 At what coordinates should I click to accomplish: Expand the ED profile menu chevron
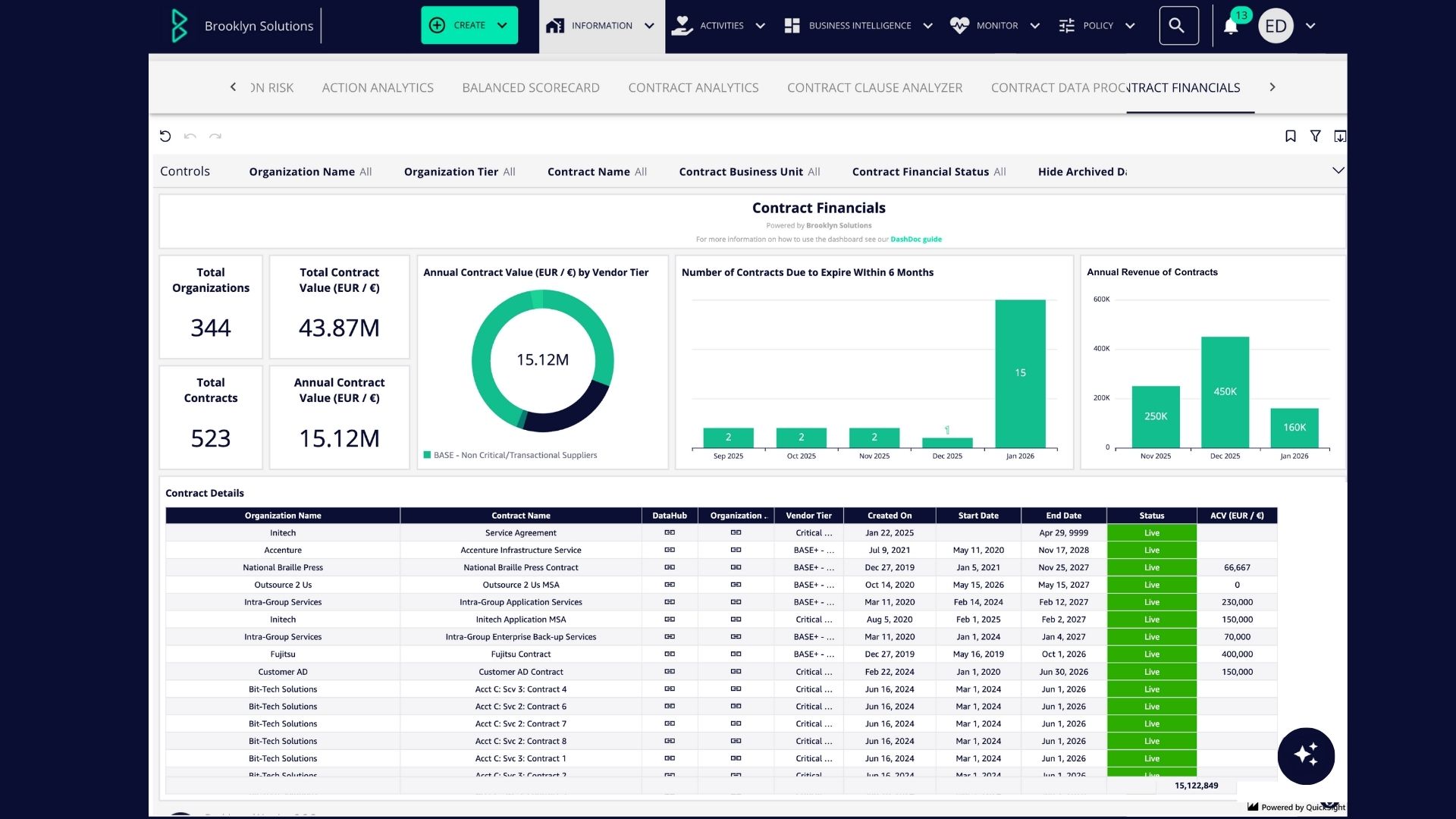tap(1310, 25)
